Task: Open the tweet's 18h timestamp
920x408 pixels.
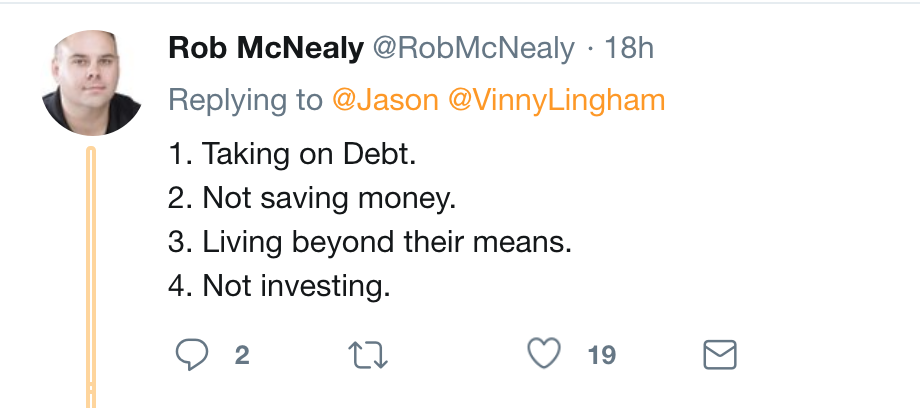Action: 630,48
